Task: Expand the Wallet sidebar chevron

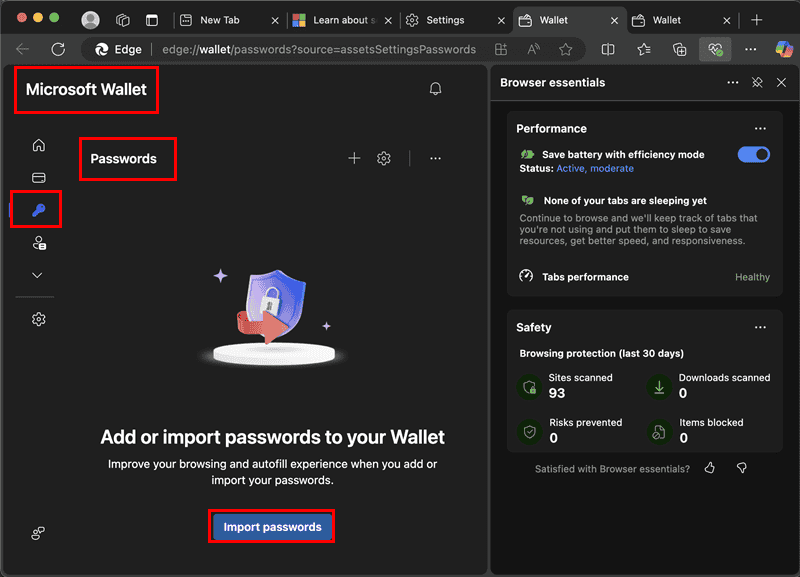Action: coord(39,275)
